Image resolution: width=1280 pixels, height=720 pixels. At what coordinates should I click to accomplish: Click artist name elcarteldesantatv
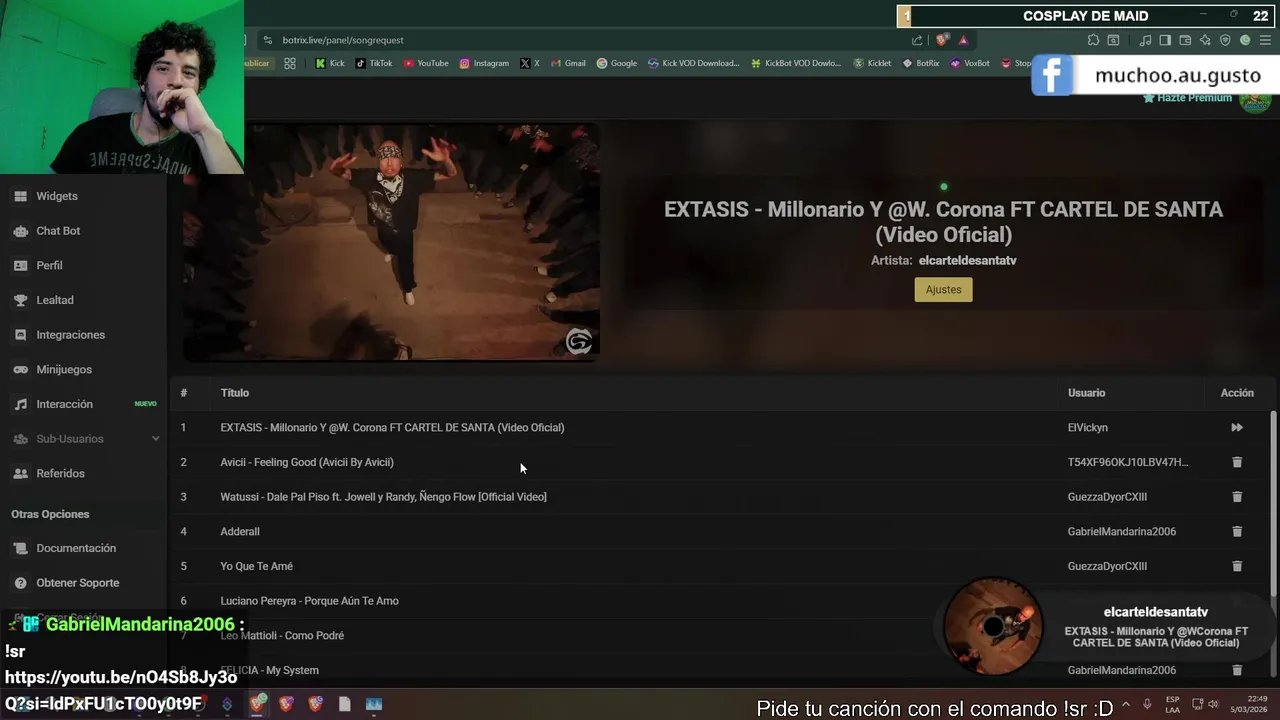pos(968,261)
